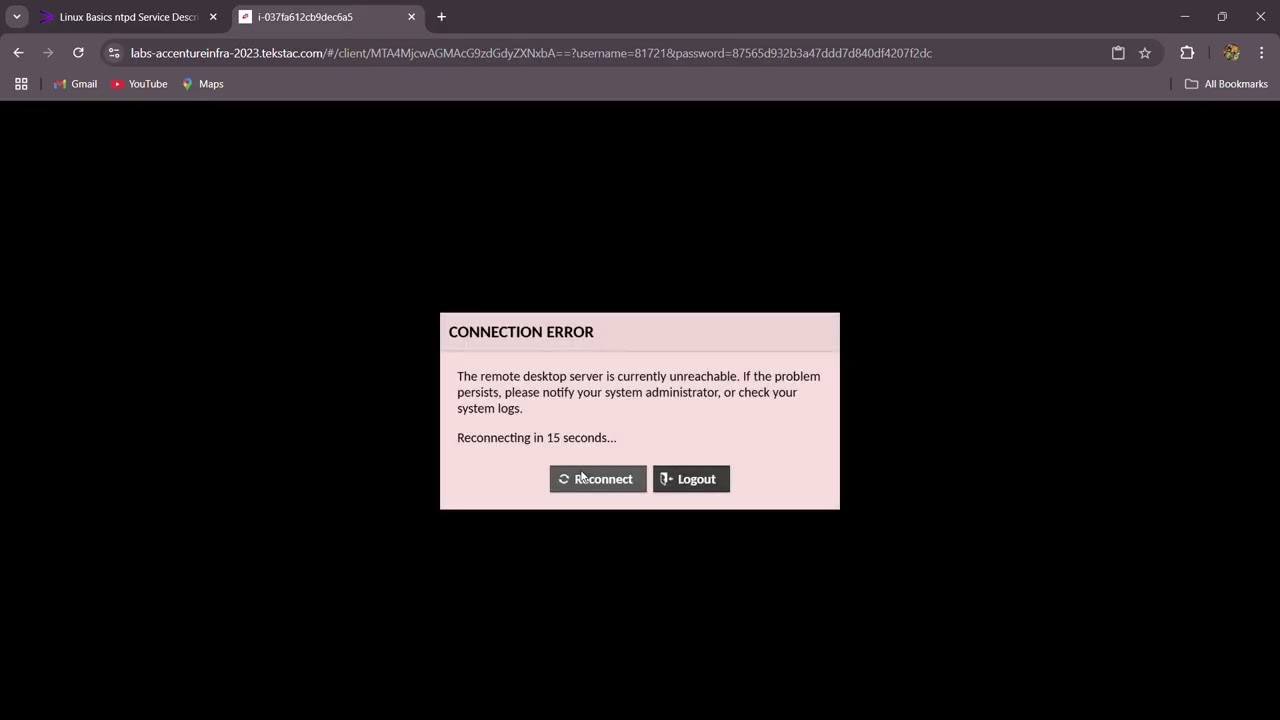Open Chrome three-dot menu

[1261, 53]
